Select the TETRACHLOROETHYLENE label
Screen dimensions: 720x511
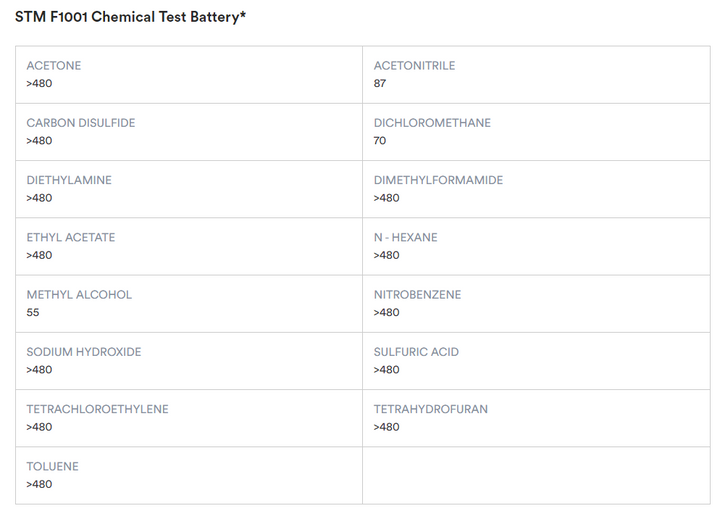pos(97,409)
